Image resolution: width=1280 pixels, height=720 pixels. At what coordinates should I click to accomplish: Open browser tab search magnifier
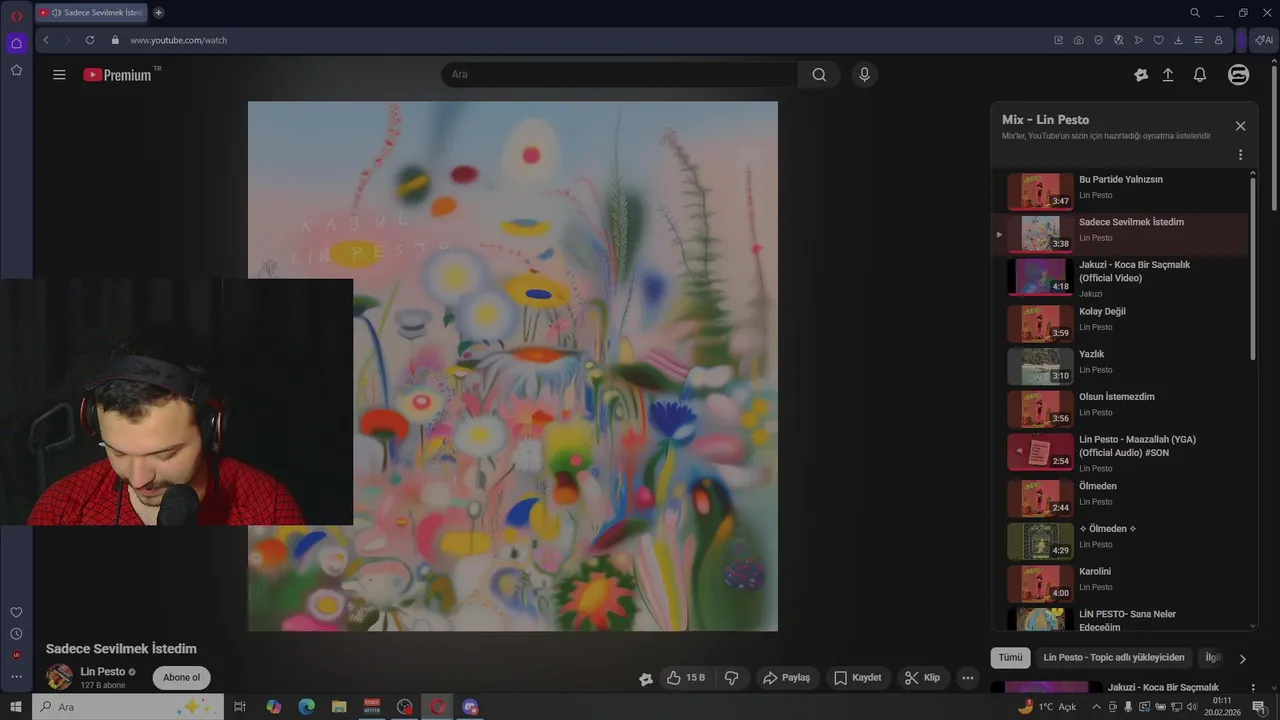(x=1195, y=13)
